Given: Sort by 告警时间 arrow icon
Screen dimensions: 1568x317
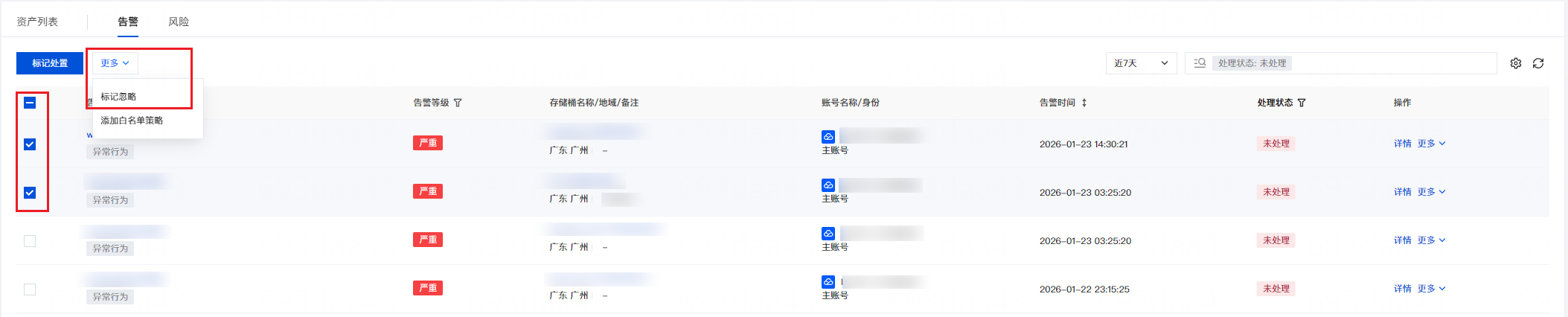Looking at the screenshot, I should coord(1084,103).
